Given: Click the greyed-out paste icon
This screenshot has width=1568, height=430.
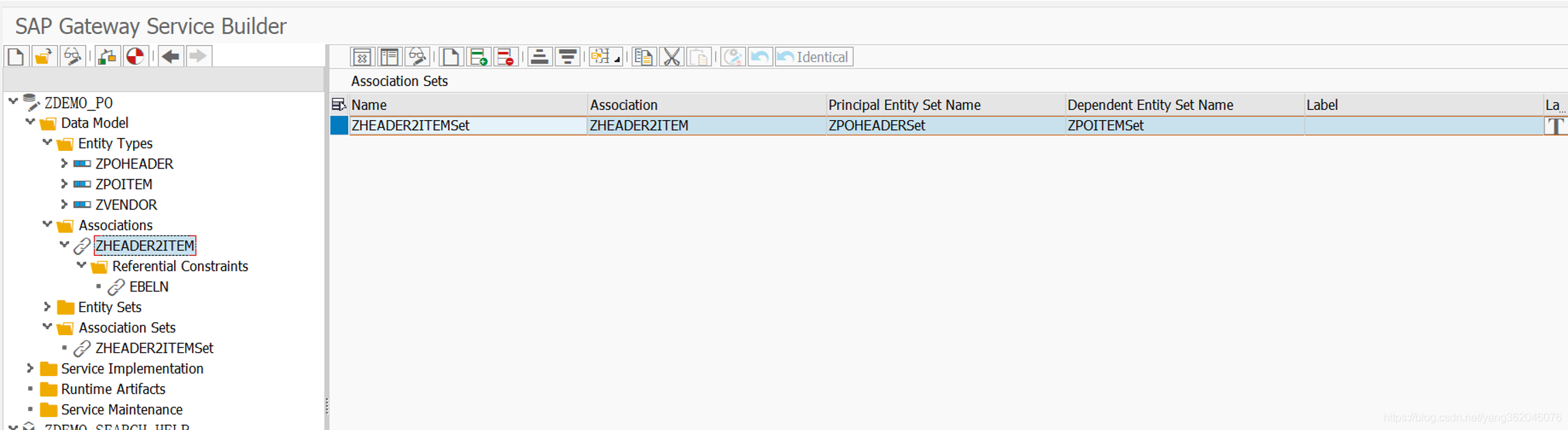Looking at the screenshot, I should coord(699,57).
